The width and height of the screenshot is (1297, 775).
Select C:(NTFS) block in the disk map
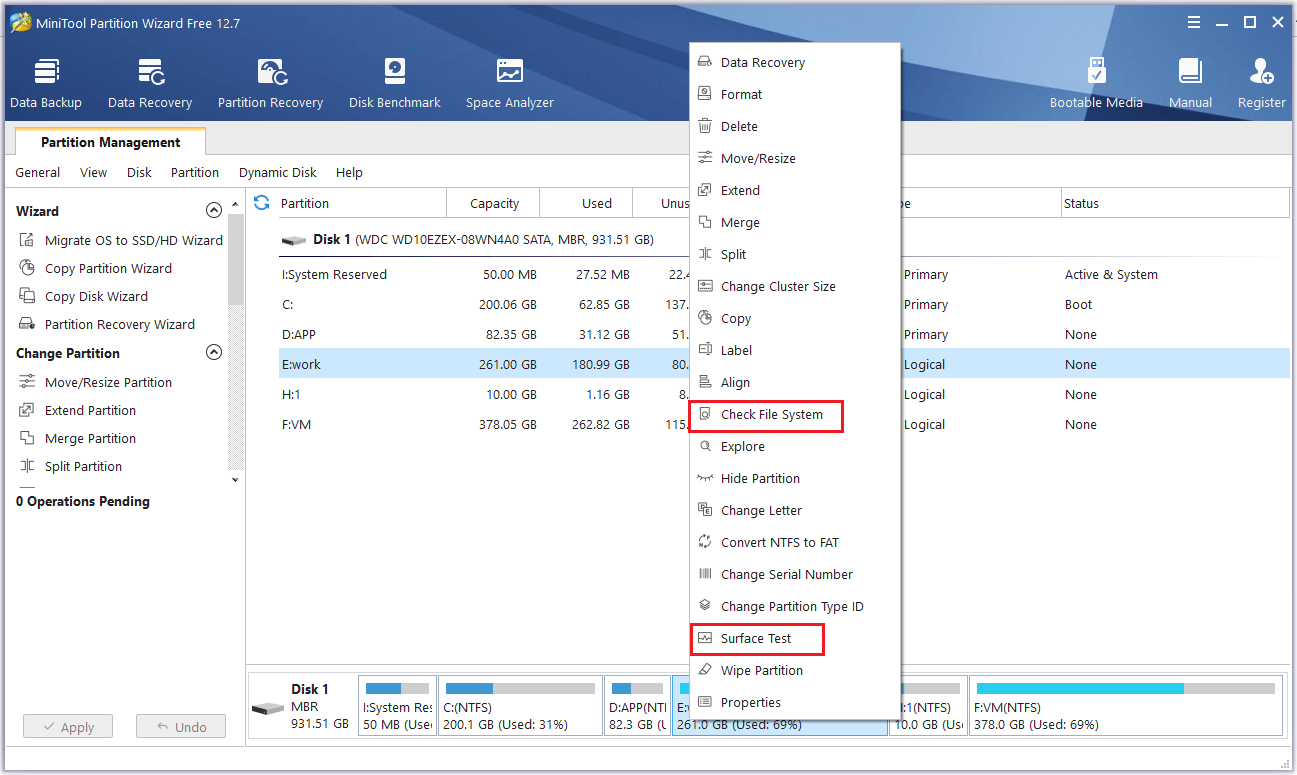pos(520,706)
